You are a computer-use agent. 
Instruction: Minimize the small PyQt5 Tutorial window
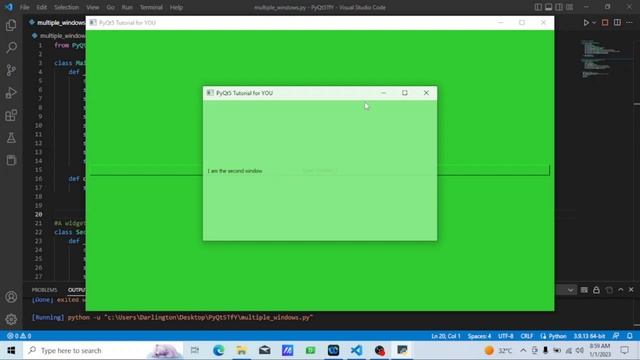(383, 93)
